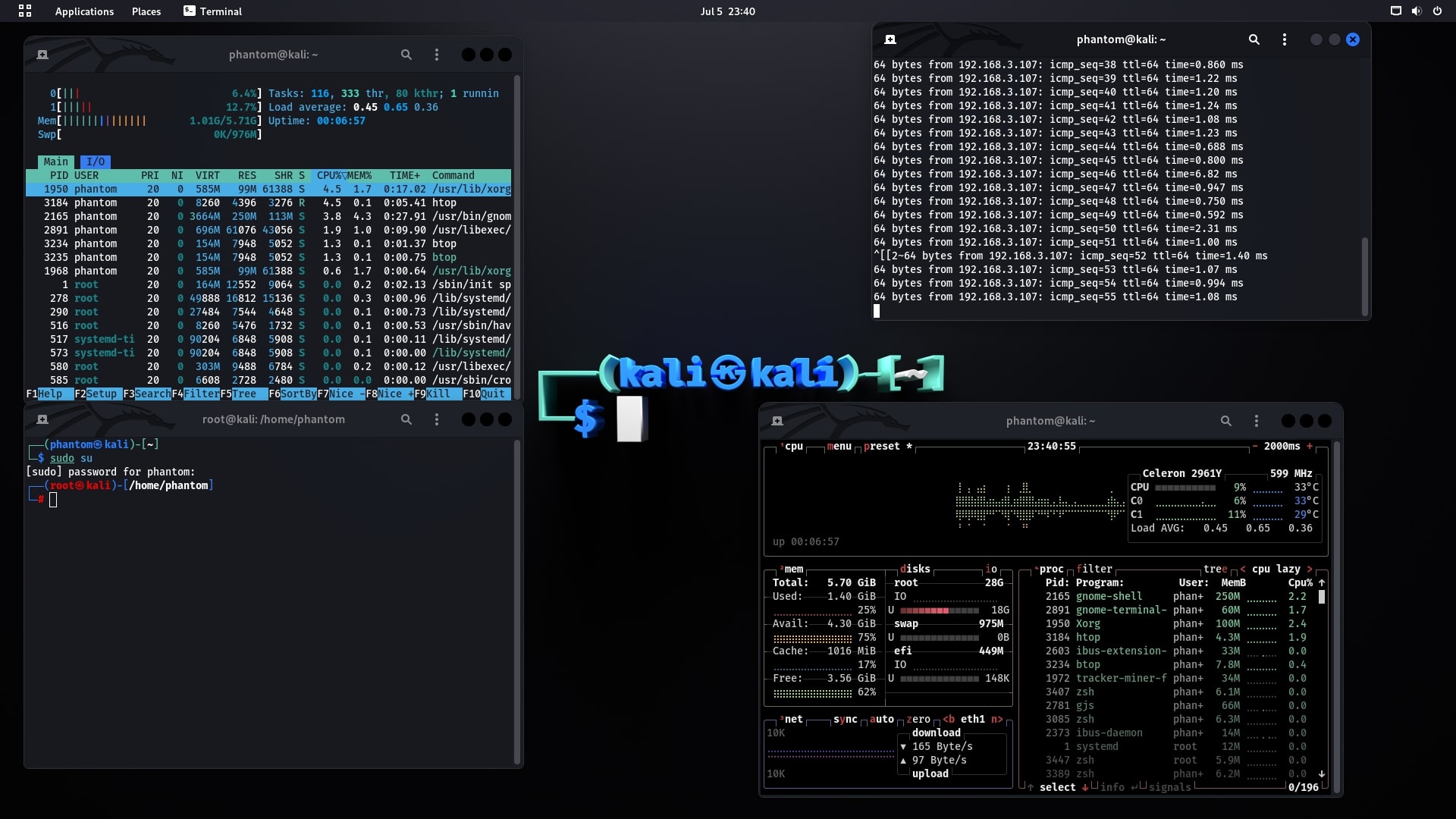Screen dimensions: 1456x819
Task: Sort htop by the RES column header
Action: click(x=247, y=175)
